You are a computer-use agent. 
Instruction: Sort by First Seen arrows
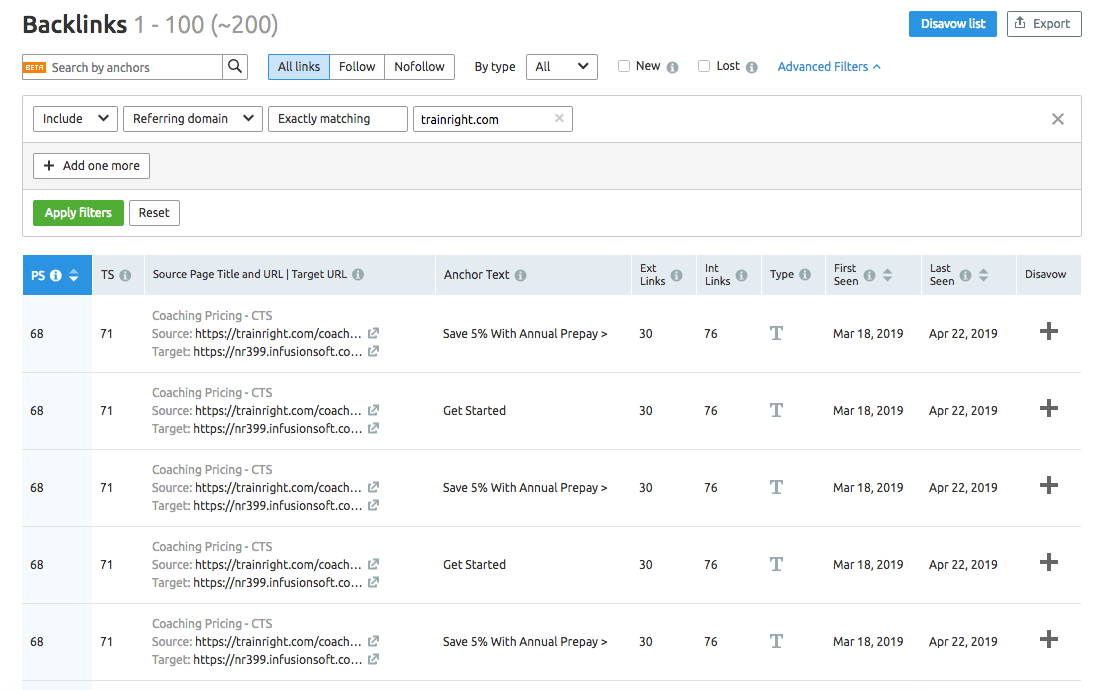click(887, 275)
